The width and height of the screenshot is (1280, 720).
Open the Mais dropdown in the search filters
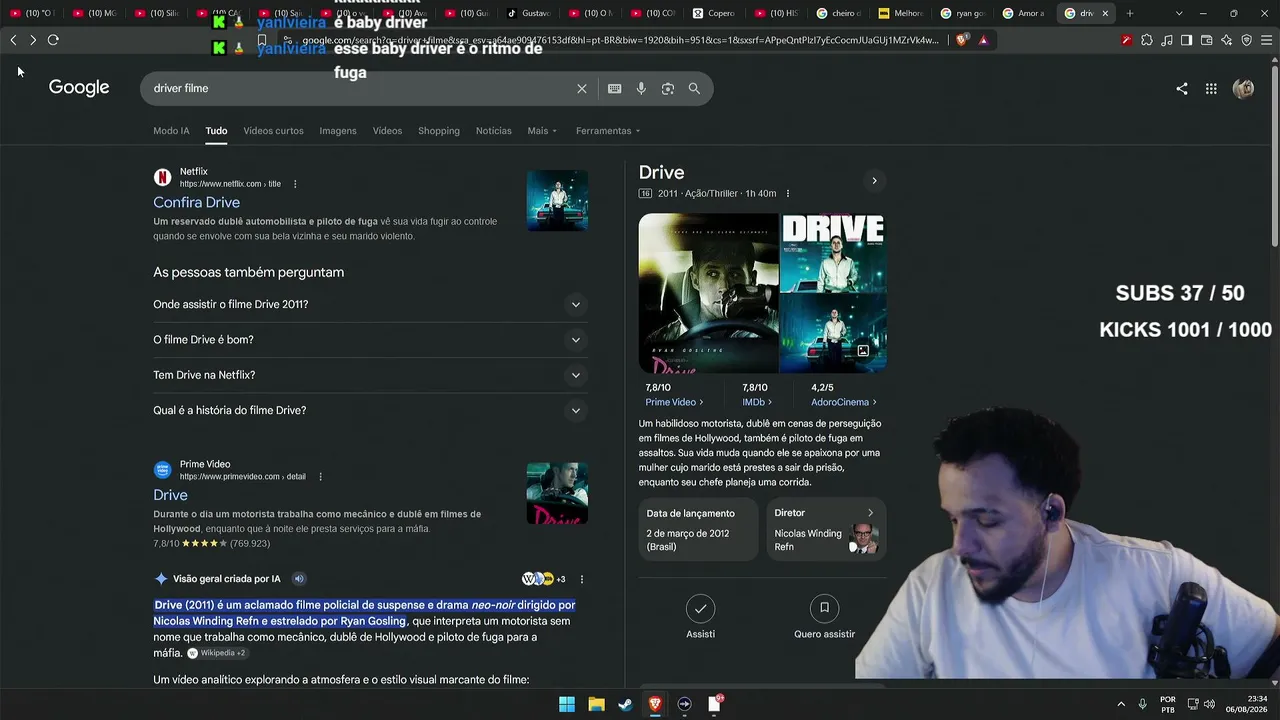coord(542,131)
